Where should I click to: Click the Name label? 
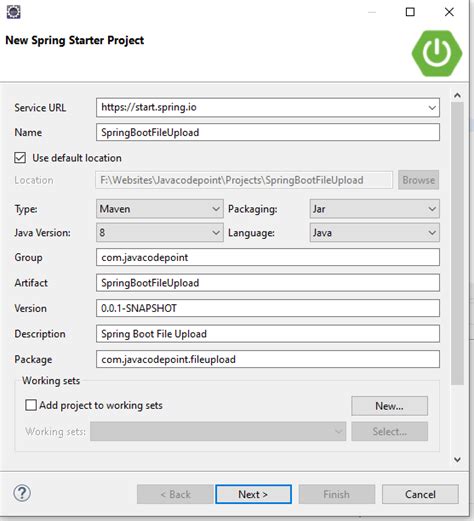28,132
